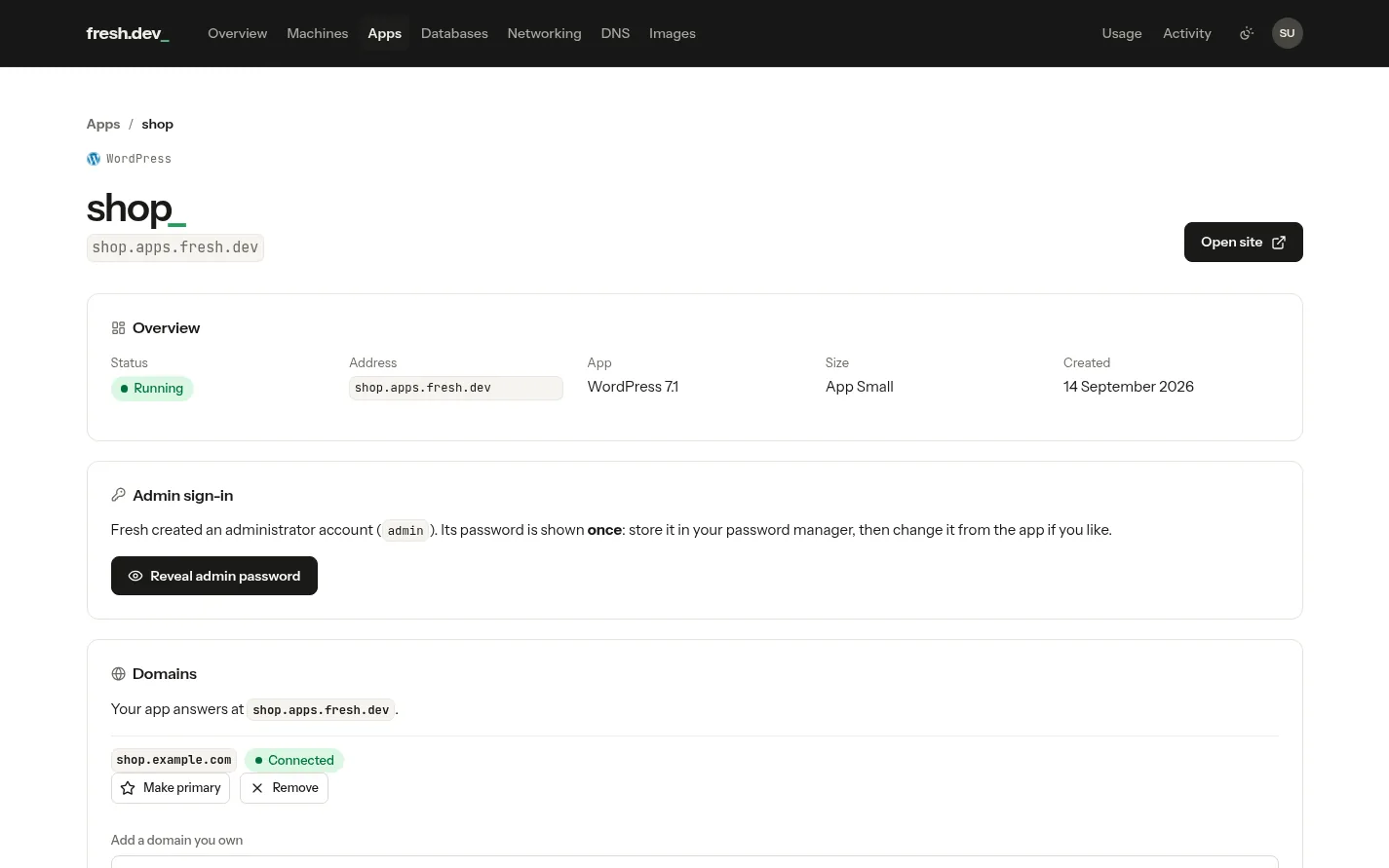Image resolution: width=1389 pixels, height=868 pixels.
Task: Open the DNS tab
Action: pyautogui.click(x=615, y=33)
